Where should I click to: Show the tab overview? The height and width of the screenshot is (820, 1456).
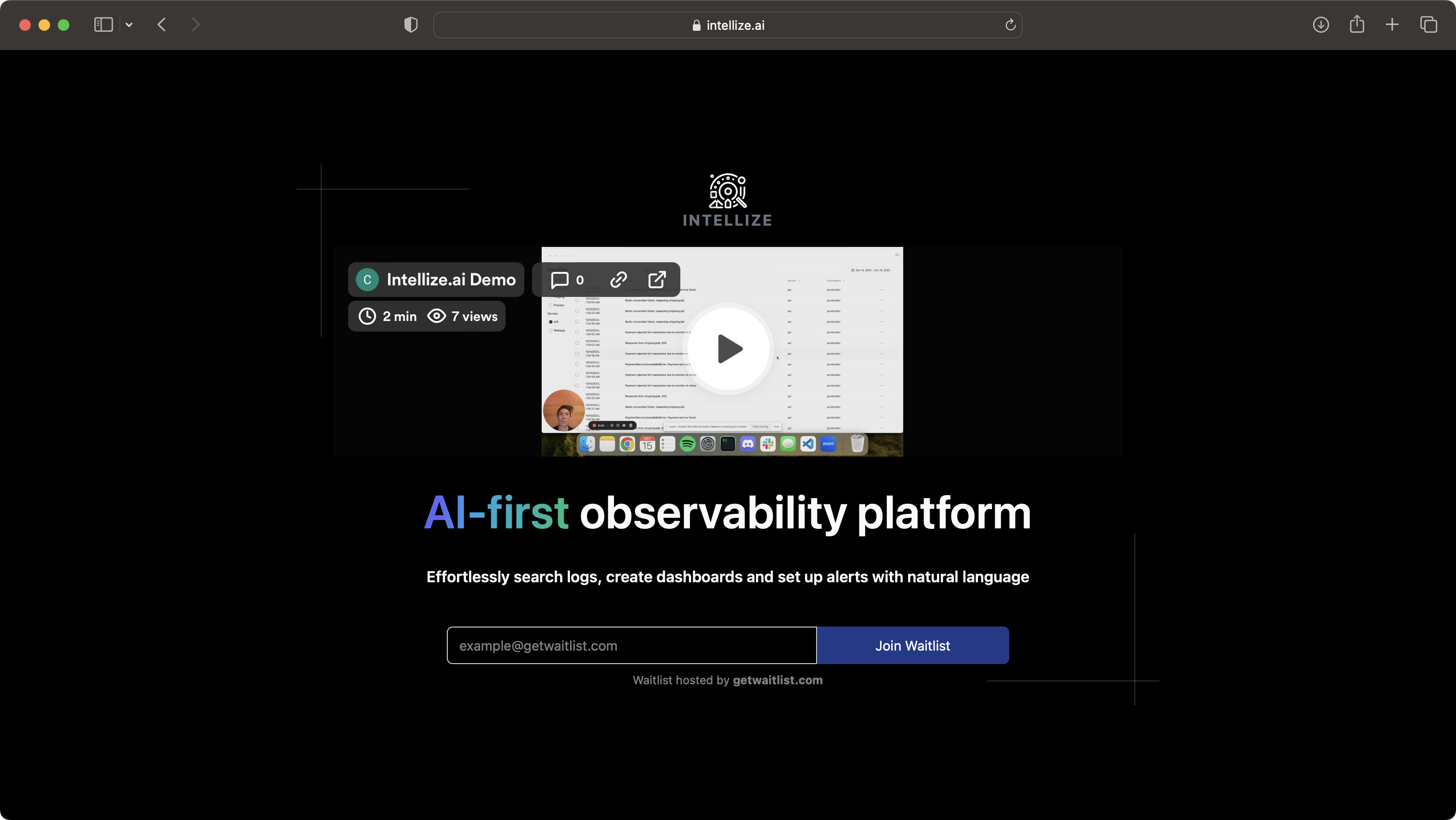click(1429, 25)
